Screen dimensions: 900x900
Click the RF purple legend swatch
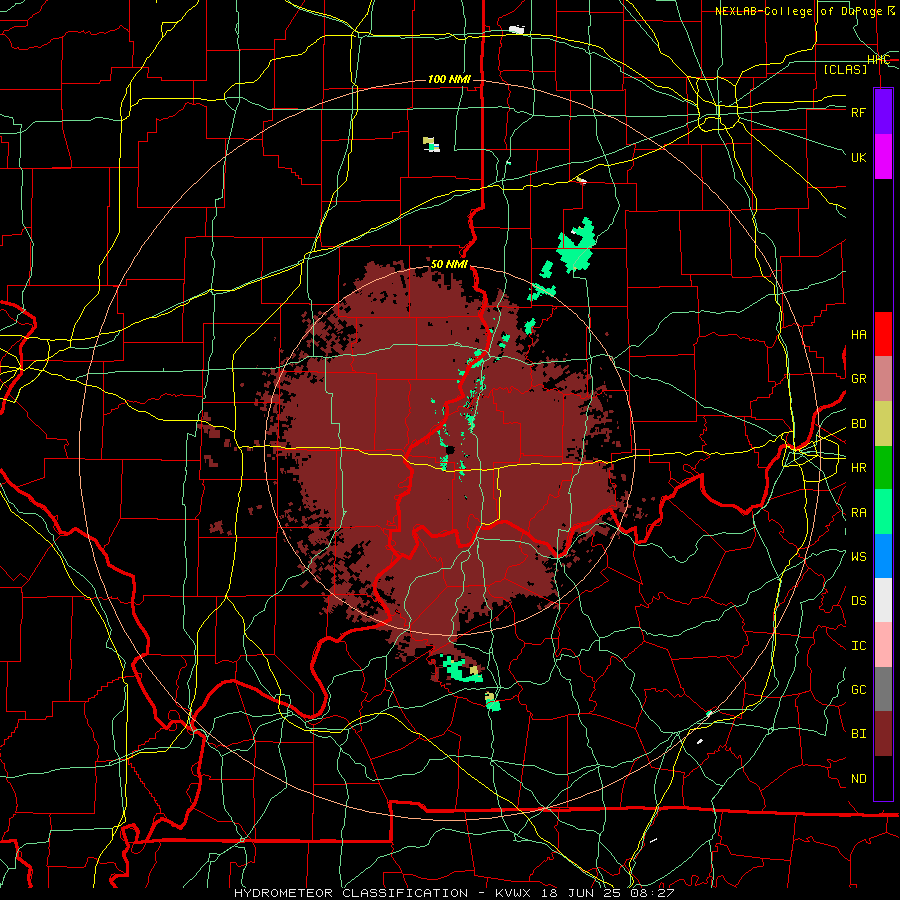pos(883,112)
